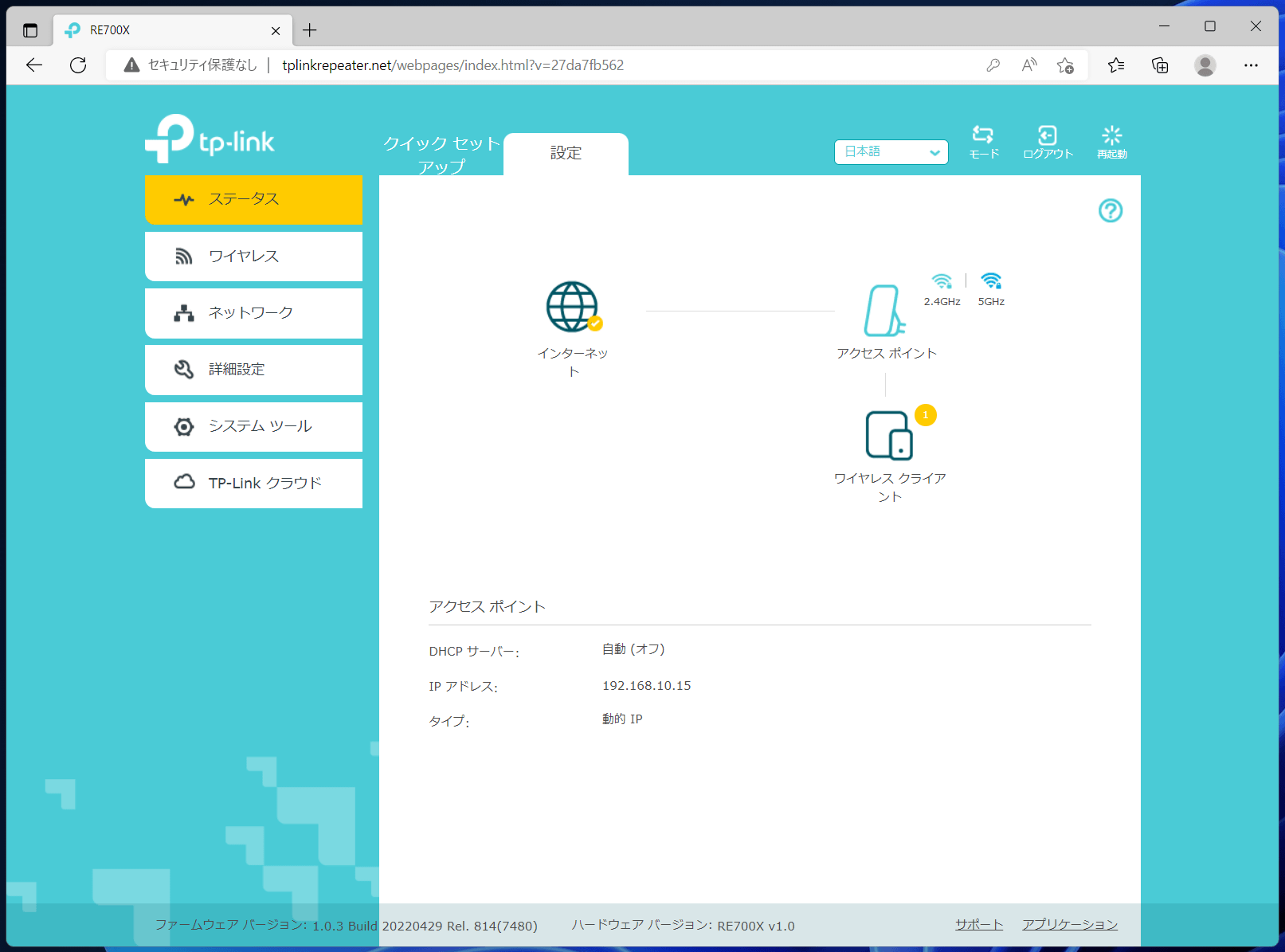The image size is (1285, 952).
Task: Open the browser profile avatar
Action: [x=1205, y=65]
